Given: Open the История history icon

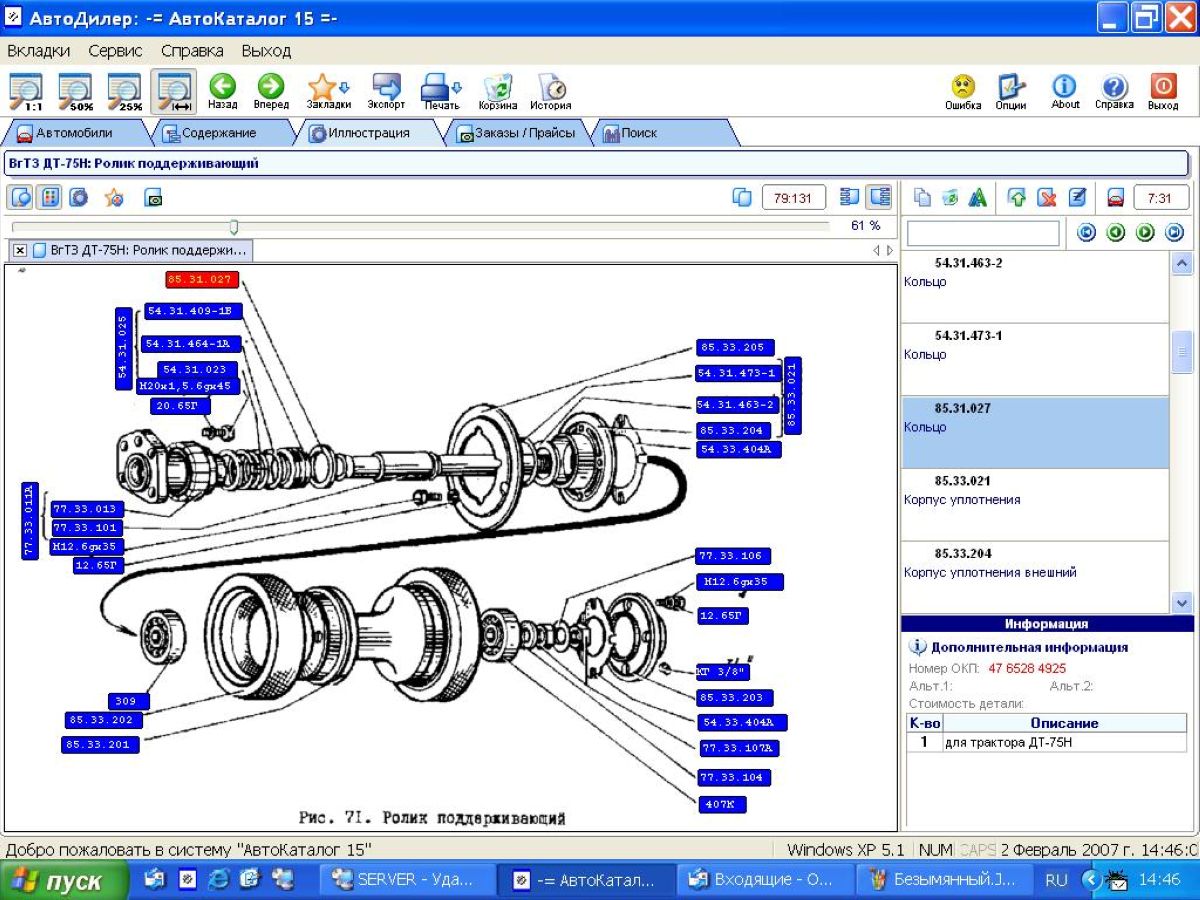Looking at the screenshot, I should [x=550, y=87].
